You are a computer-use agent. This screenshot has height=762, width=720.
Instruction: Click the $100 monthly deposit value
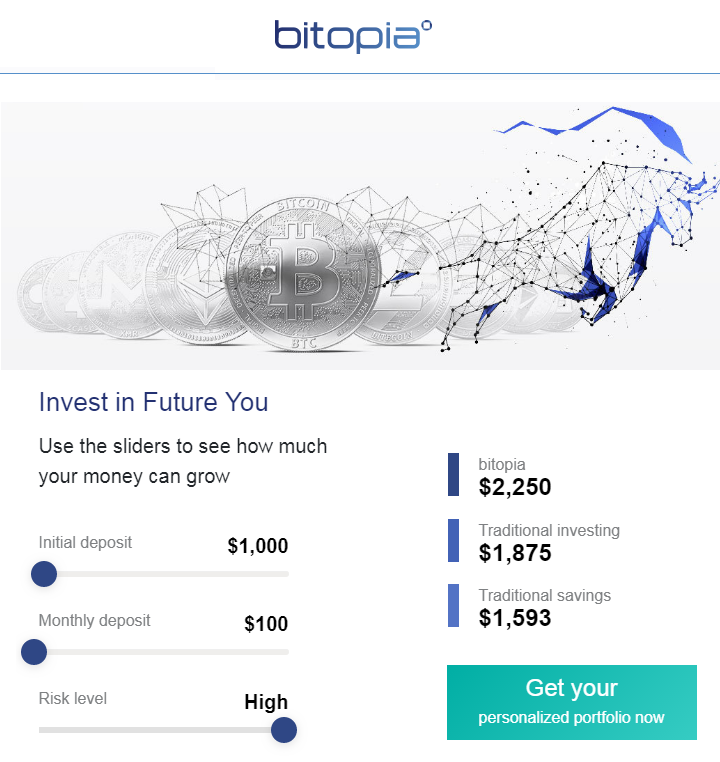click(x=266, y=624)
